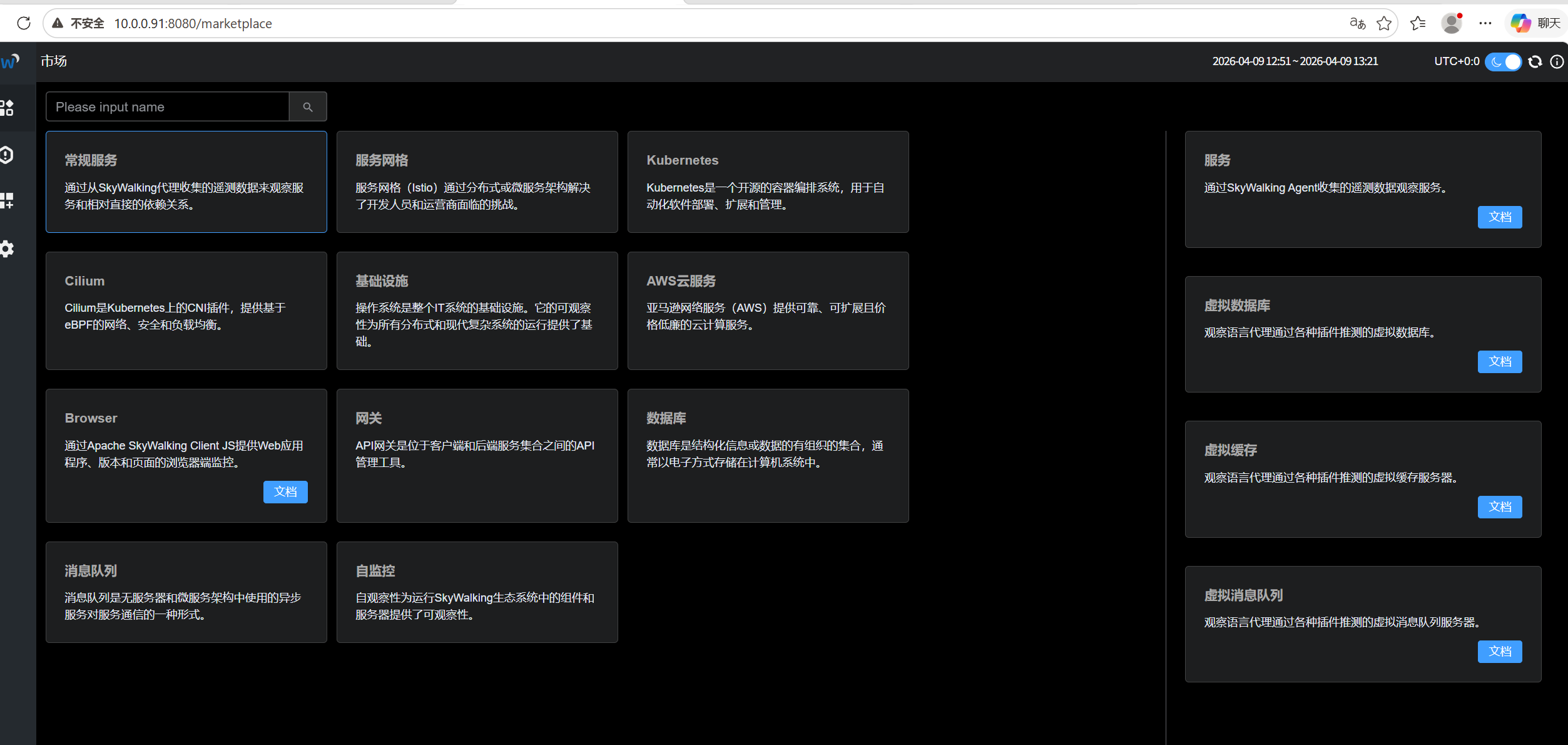
Task: Click the browser page reload icon
Action: (24, 23)
